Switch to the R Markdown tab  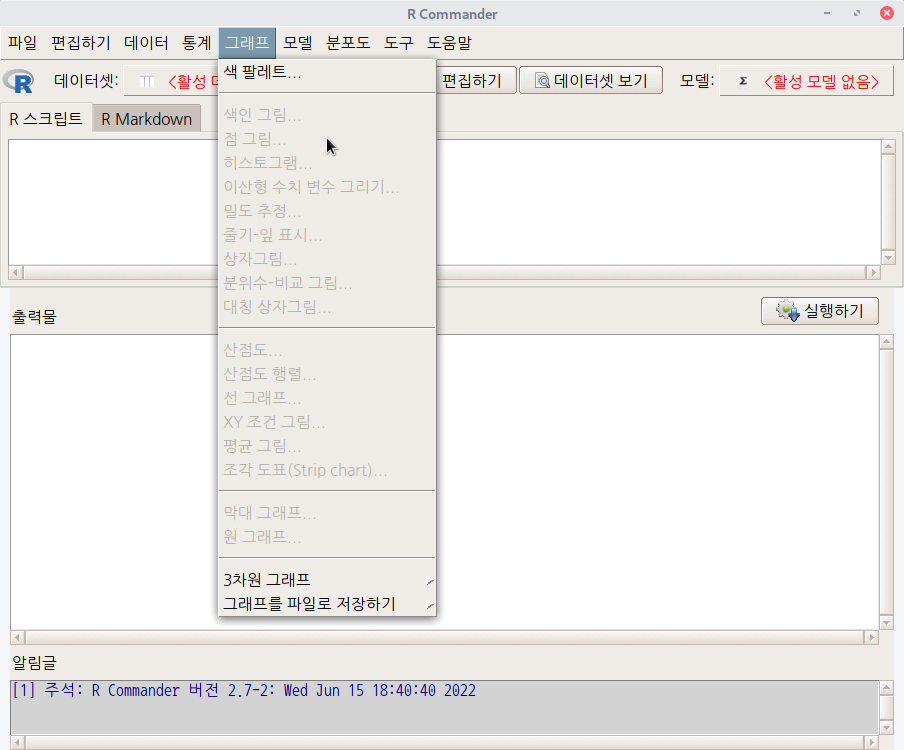(146, 119)
